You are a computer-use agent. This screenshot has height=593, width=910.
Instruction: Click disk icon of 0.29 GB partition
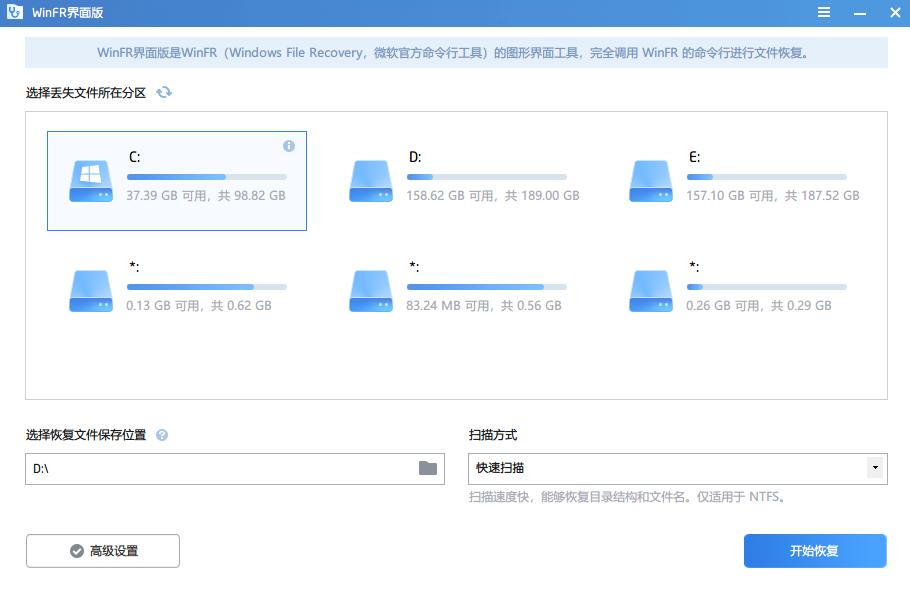point(651,291)
